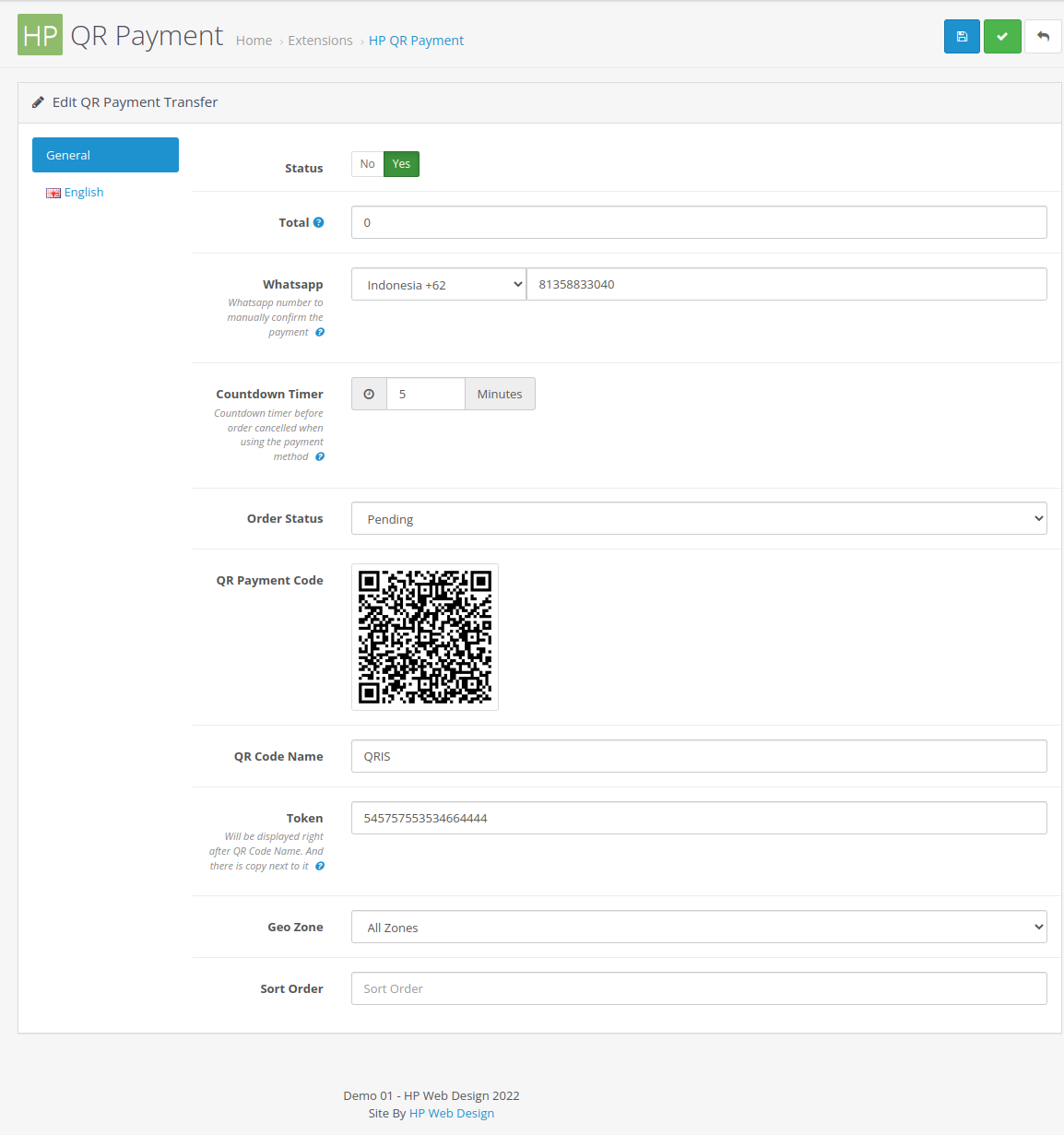Image resolution: width=1064 pixels, height=1135 pixels.
Task: Set Status toggle to Yes
Action: [x=401, y=164]
